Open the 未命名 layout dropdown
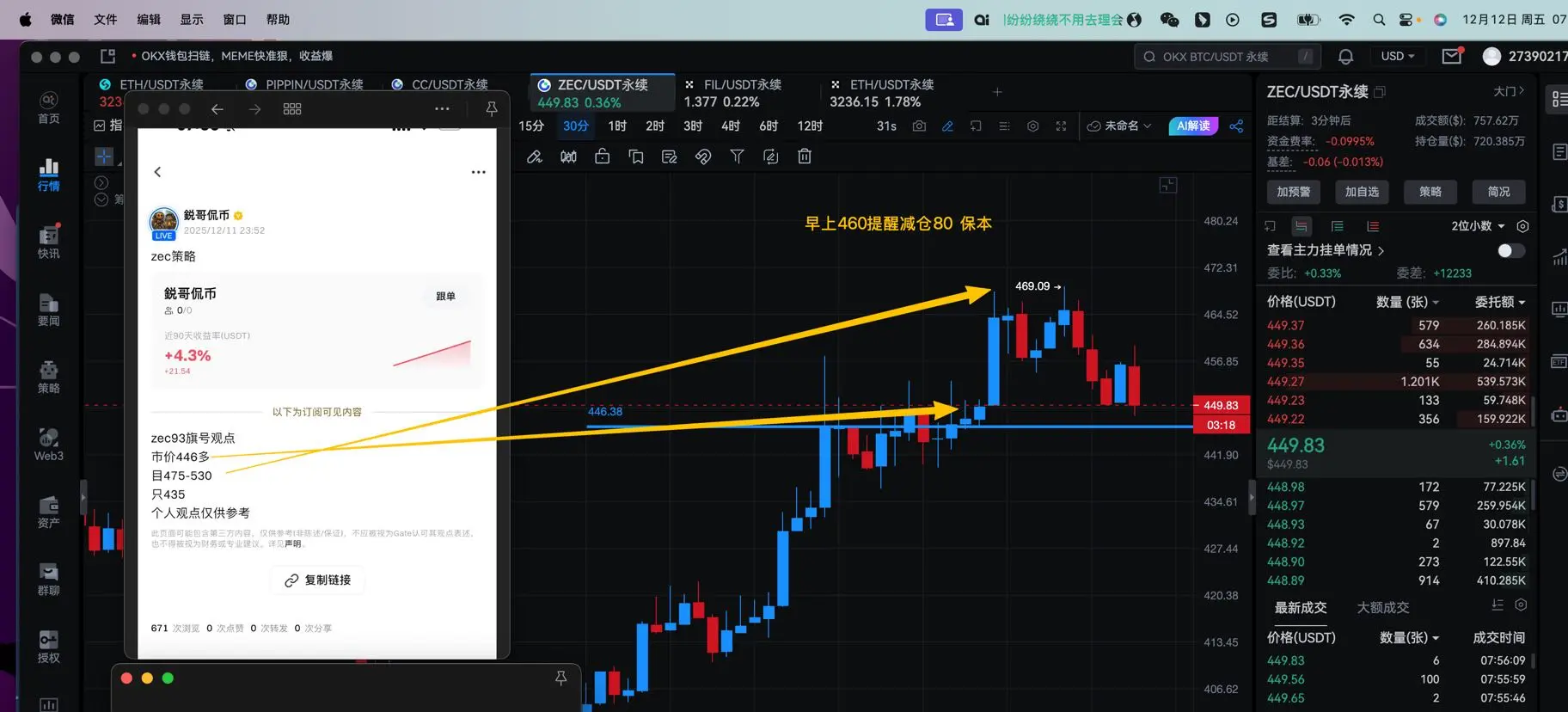Viewport: 1568px width, 712px height. tap(1119, 126)
